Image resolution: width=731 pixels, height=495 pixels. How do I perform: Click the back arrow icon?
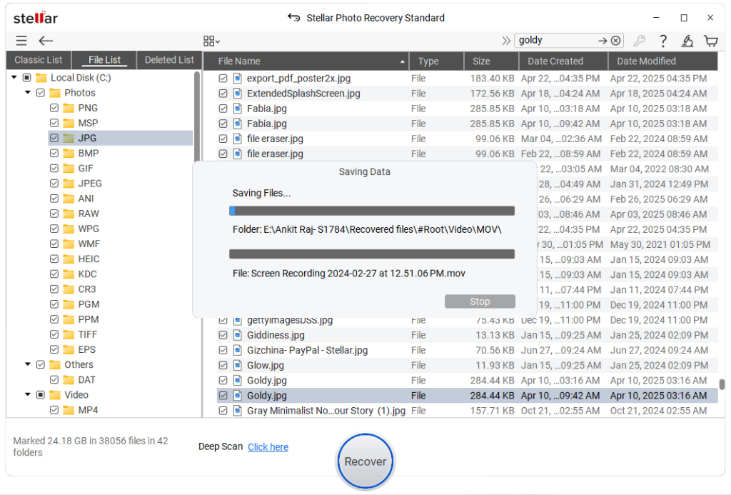pos(46,41)
